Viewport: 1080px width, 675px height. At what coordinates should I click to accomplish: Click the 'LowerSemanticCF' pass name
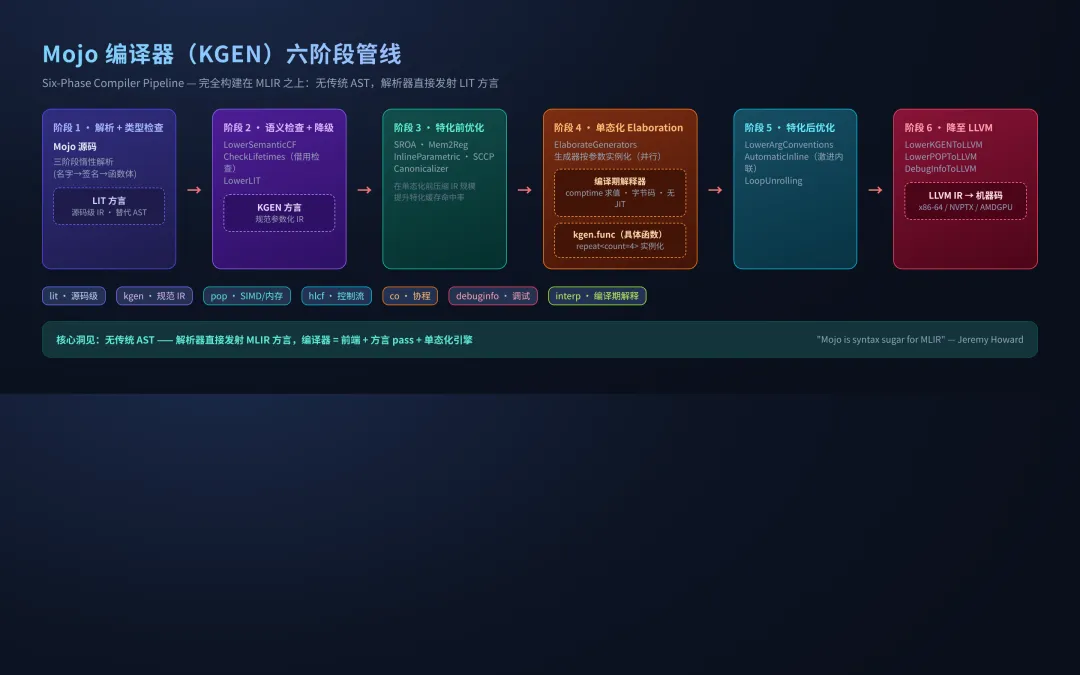point(260,145)
